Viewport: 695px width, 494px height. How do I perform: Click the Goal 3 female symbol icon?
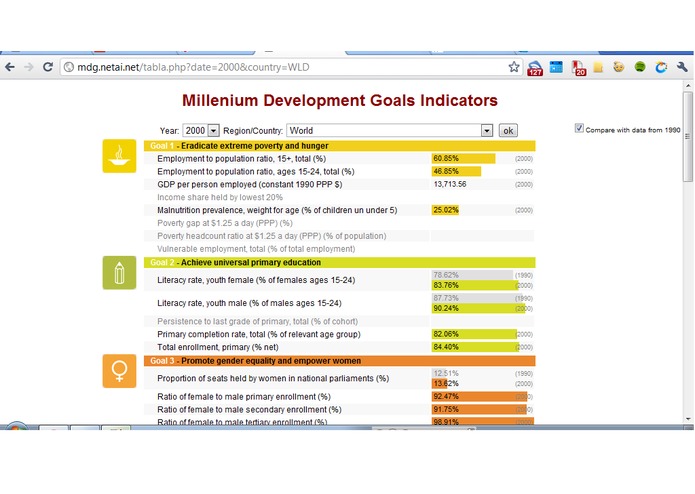tap(119, 371)
